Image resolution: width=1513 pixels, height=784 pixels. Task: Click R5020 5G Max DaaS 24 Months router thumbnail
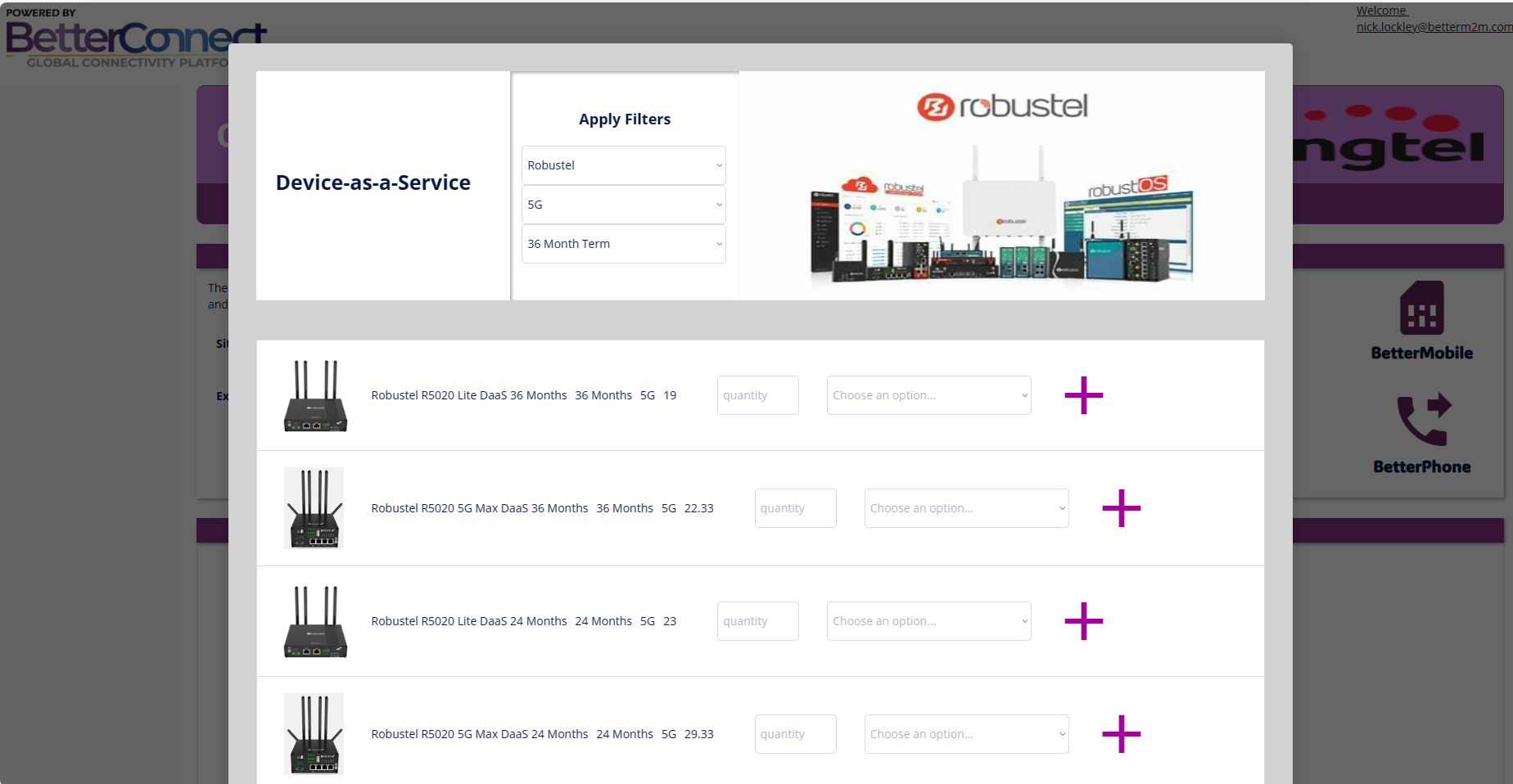314,734
